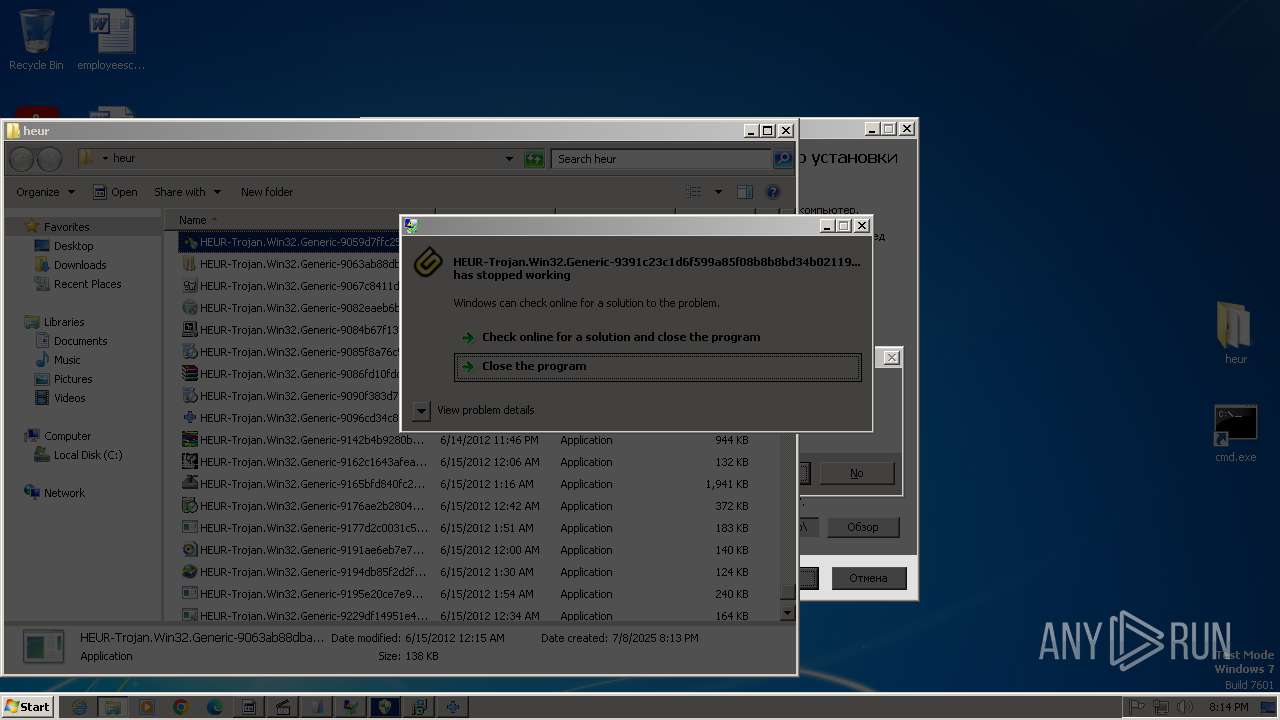
Task: Click the No button in background dialog
Action: 857,473
